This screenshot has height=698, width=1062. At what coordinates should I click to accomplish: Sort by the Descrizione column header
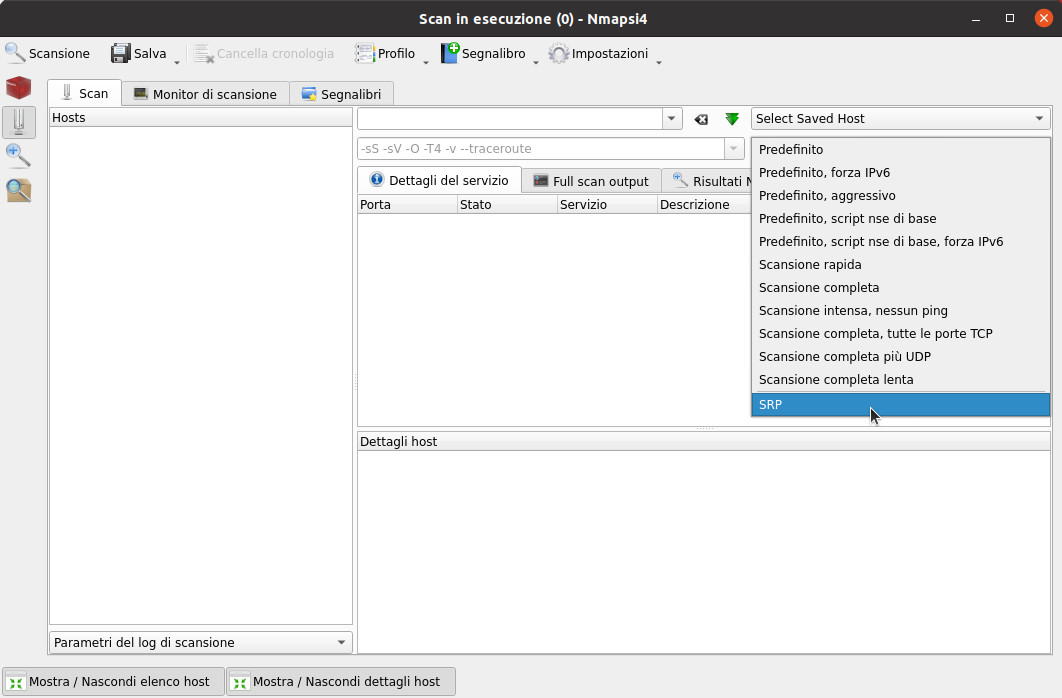coord(704,204)
